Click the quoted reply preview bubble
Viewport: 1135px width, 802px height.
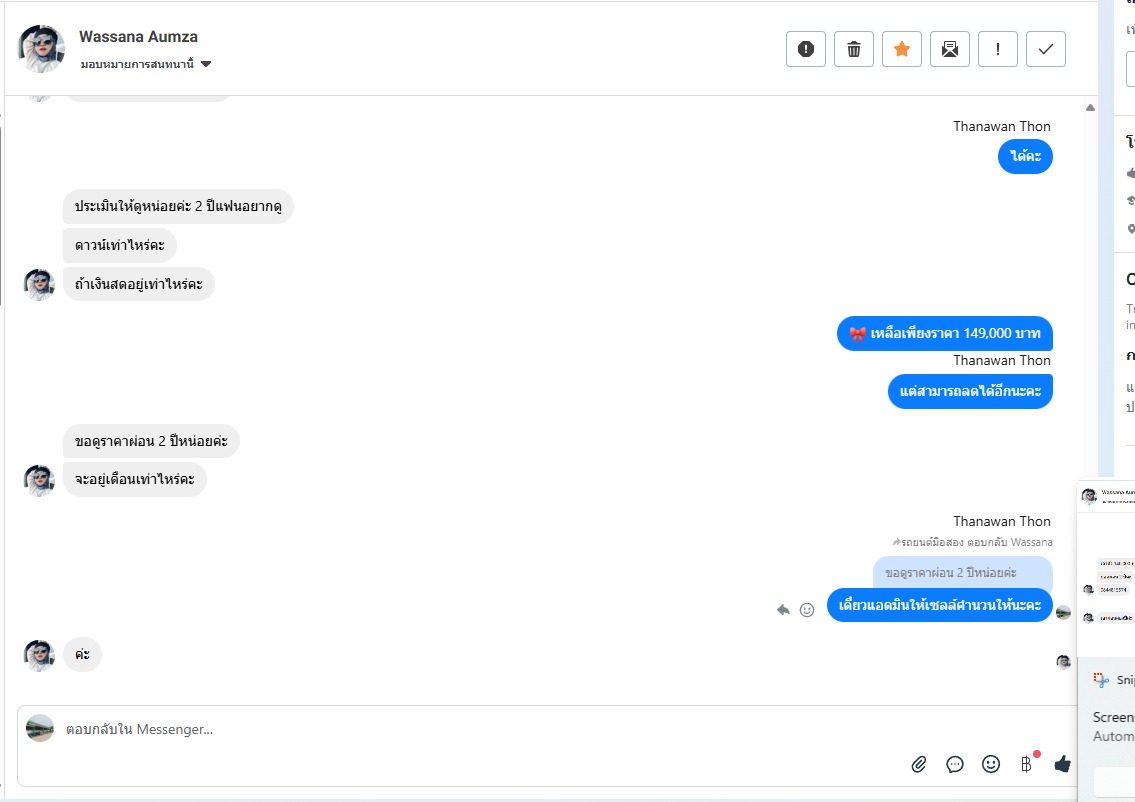962,573
